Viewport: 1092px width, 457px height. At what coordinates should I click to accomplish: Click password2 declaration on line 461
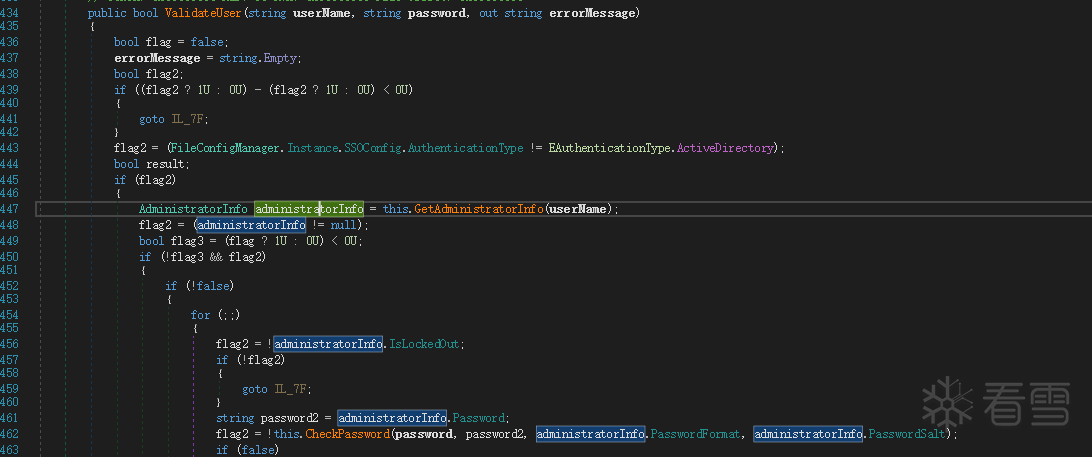(289, 419)
